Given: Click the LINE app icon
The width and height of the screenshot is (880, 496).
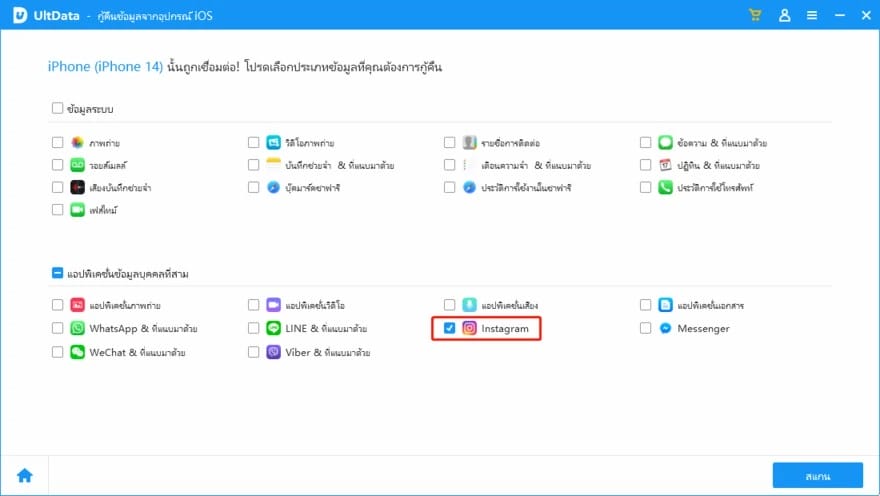Looking at the screenshot, I should tap(273, 328).
